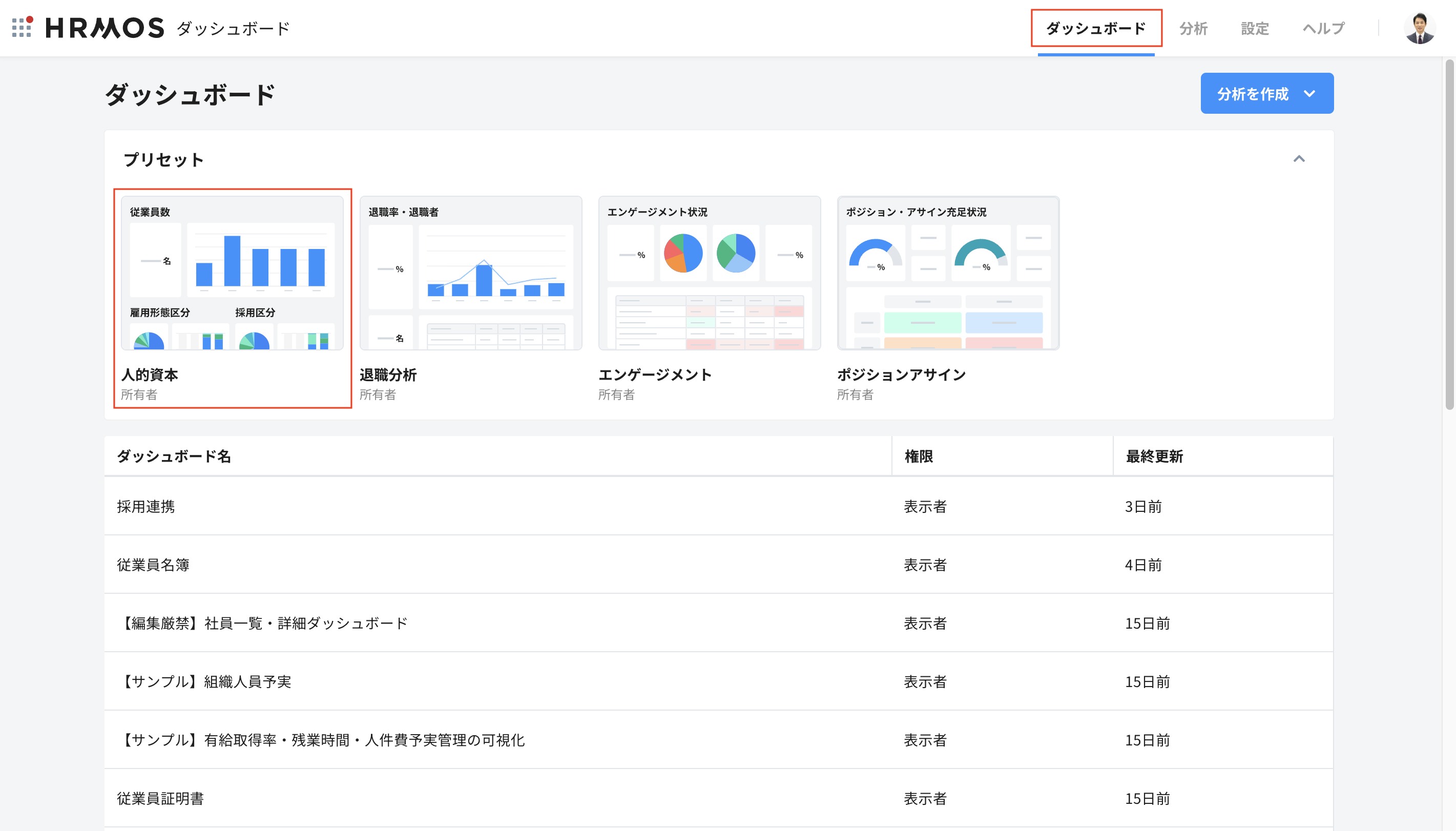Expand the 分析を作成 dropdown arrow

coord(1309,94)
